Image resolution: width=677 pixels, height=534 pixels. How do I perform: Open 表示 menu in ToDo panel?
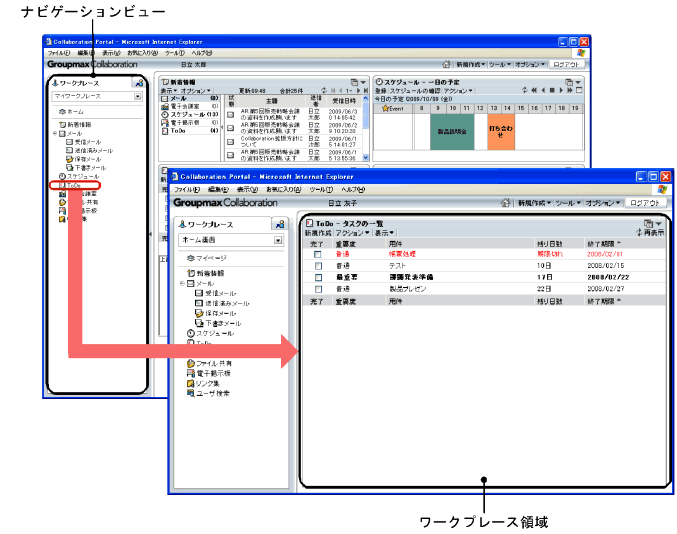[x=384, y=233]
